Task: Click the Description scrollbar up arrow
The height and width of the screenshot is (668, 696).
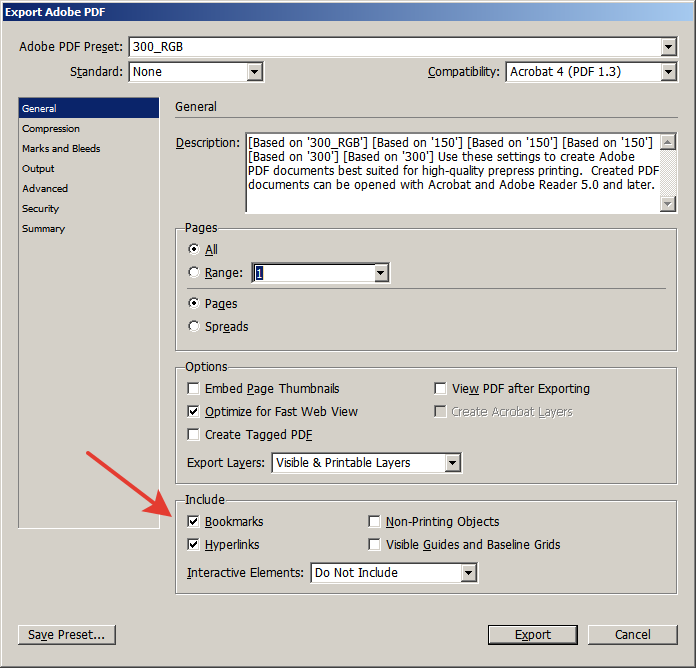Action: click(668, 142)
